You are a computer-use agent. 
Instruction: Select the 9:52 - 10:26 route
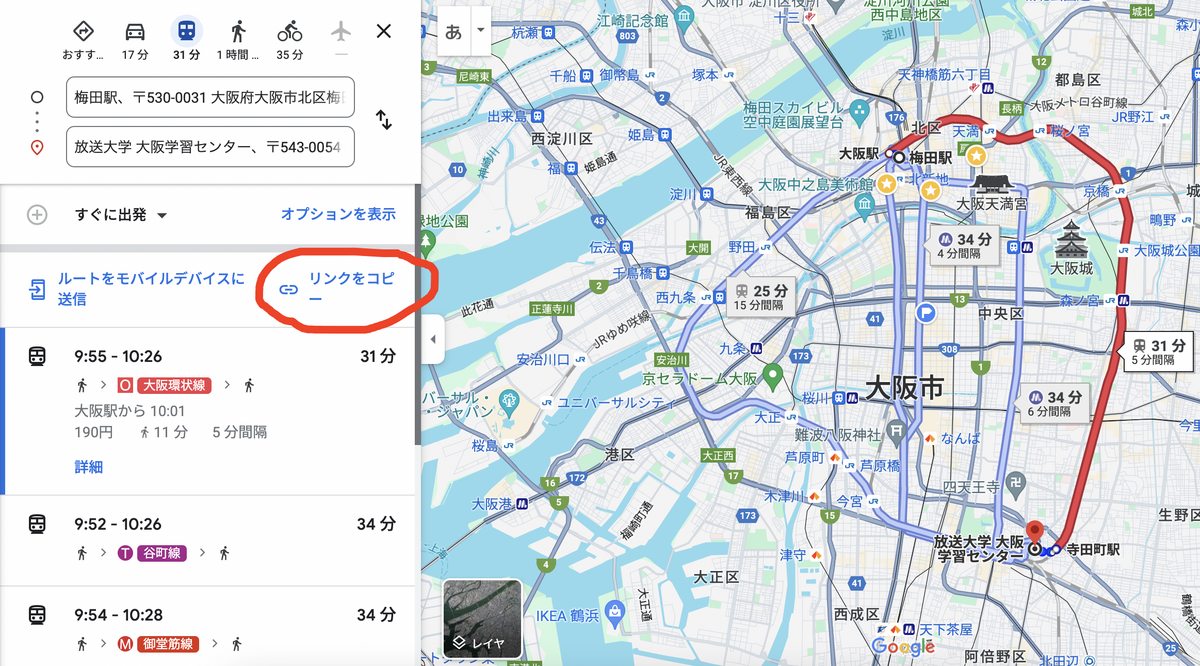pos(207,540)
